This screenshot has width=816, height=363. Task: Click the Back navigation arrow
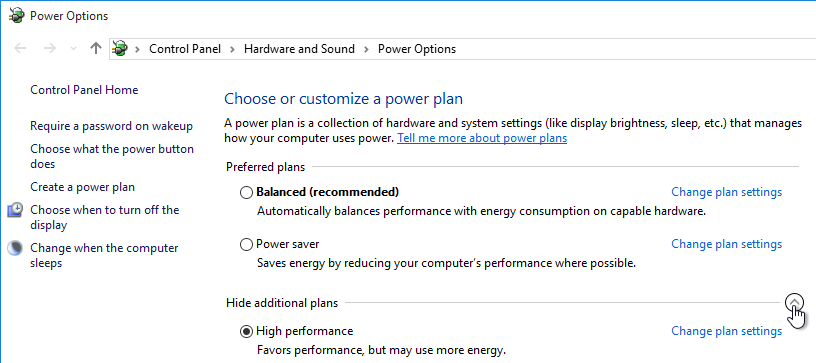click(x=20, y=48)
